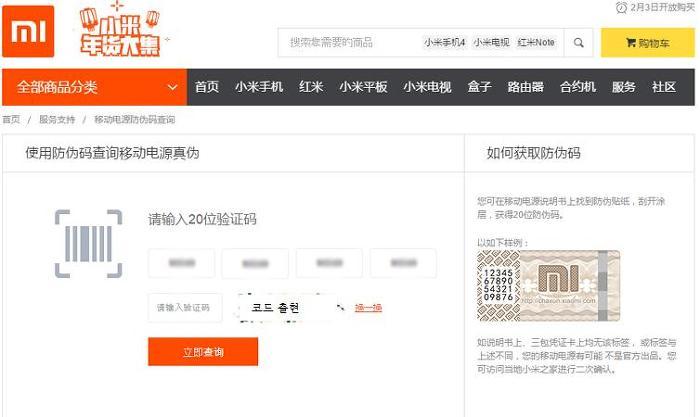Focus the second verification code box

point(255,263)
